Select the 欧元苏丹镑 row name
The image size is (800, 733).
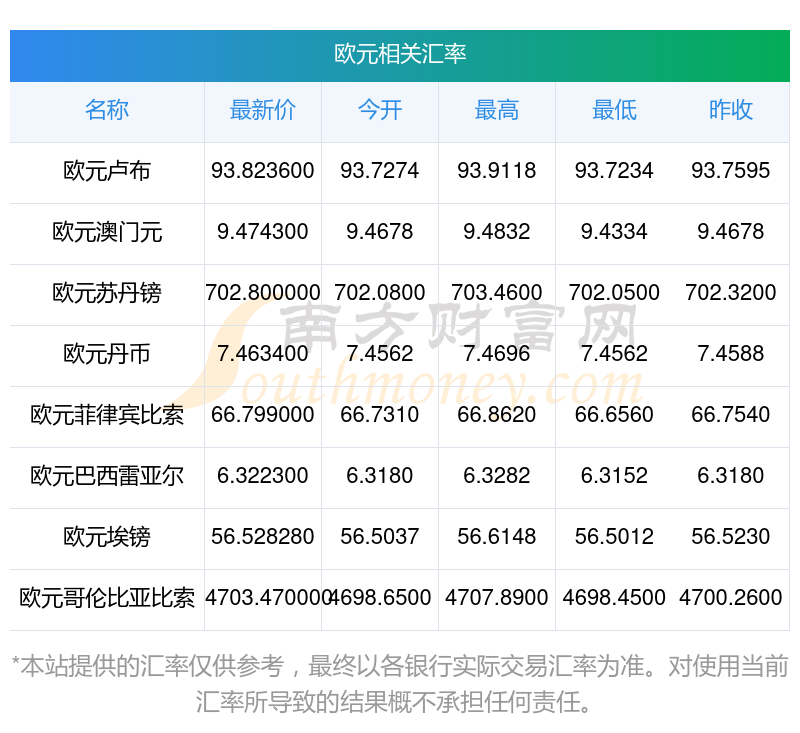pyautogui.click(x=107, y=293)
